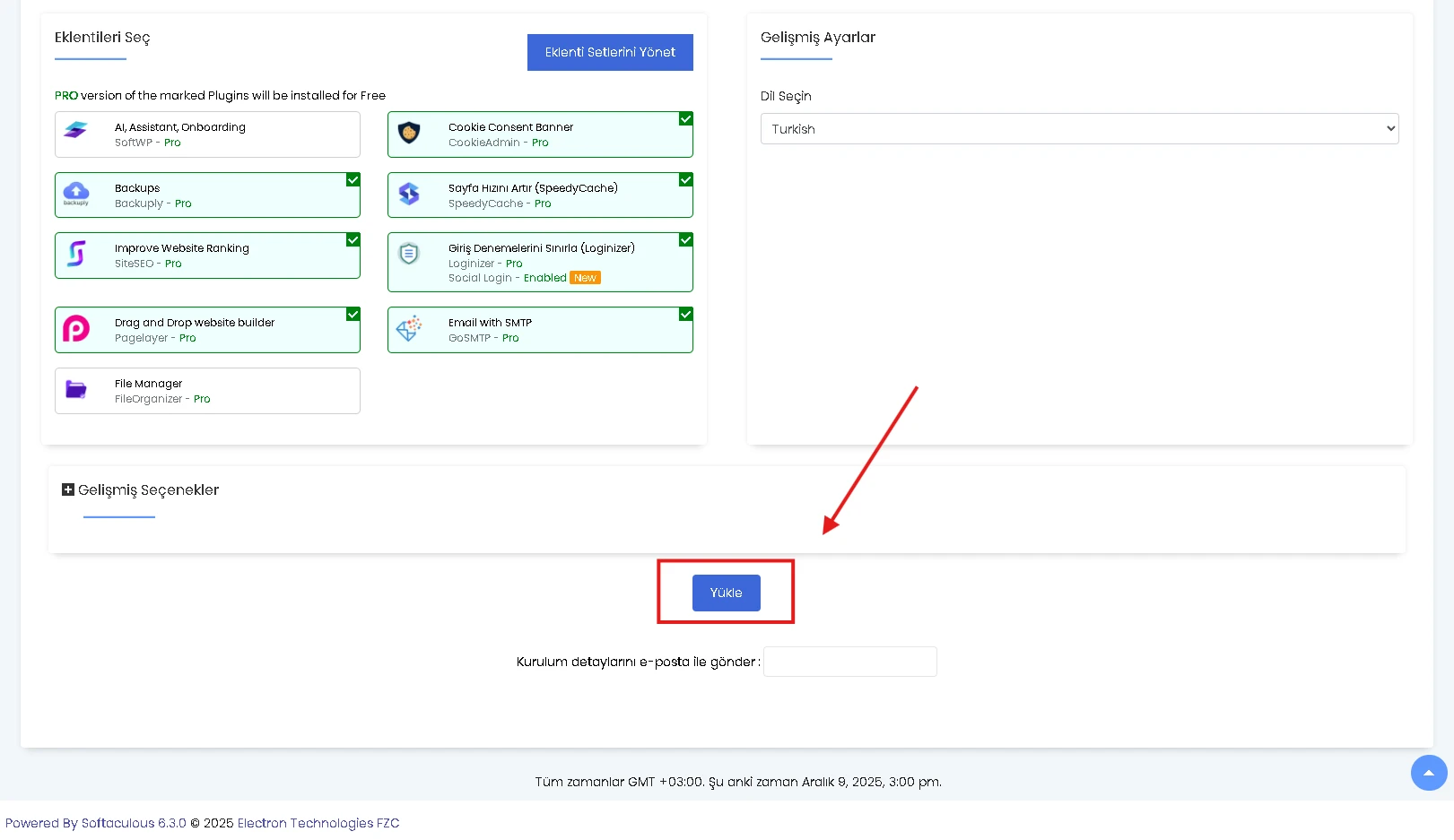
Task: Click the GoSMTP envelope icon
Action: click(x=409, y=328)
